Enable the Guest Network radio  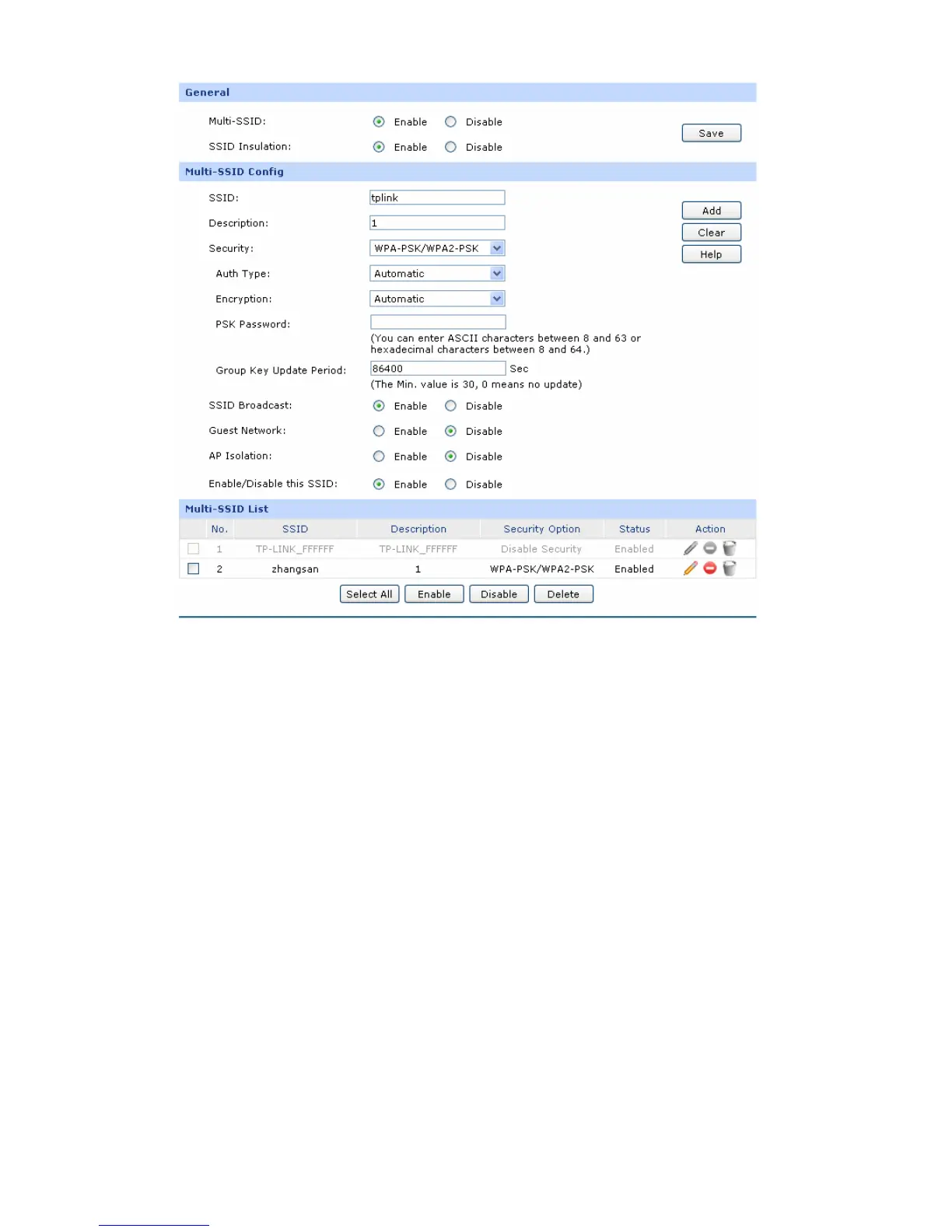[379, 431]
